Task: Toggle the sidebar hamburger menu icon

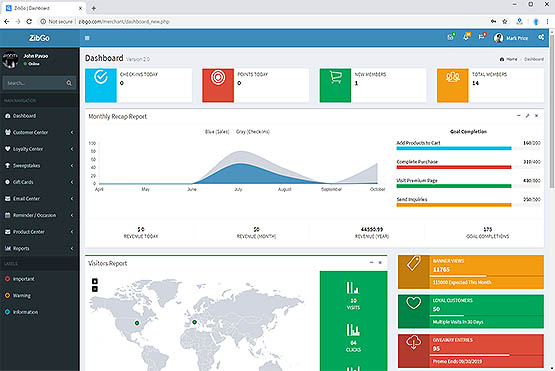Action: (x=87, y=38)
